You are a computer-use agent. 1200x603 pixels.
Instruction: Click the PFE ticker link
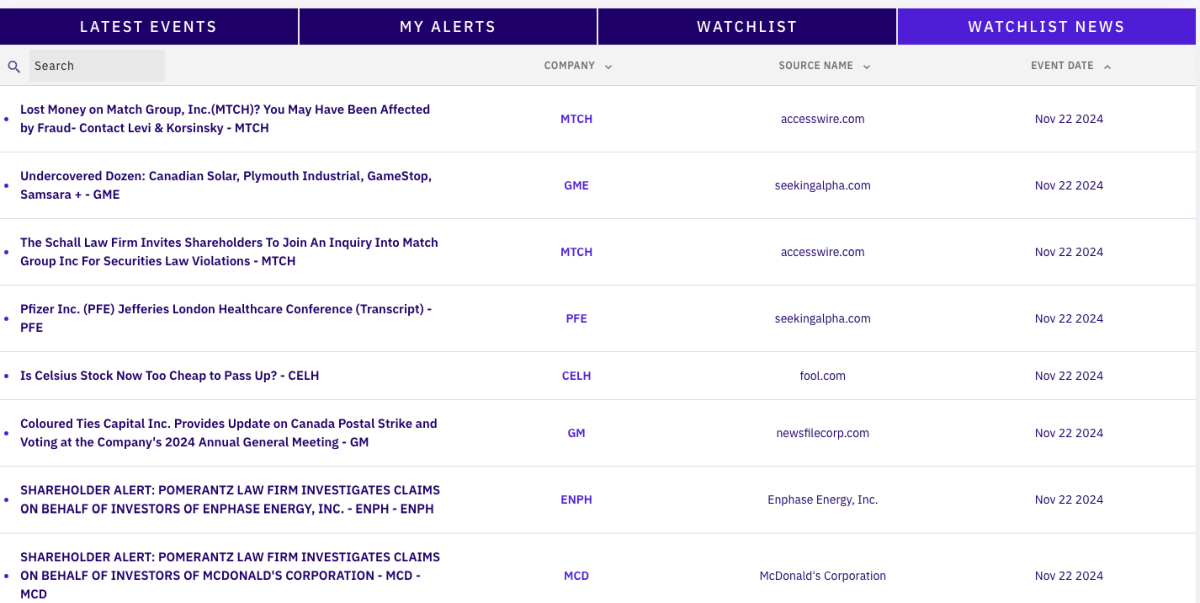click(x=576, y=319)
